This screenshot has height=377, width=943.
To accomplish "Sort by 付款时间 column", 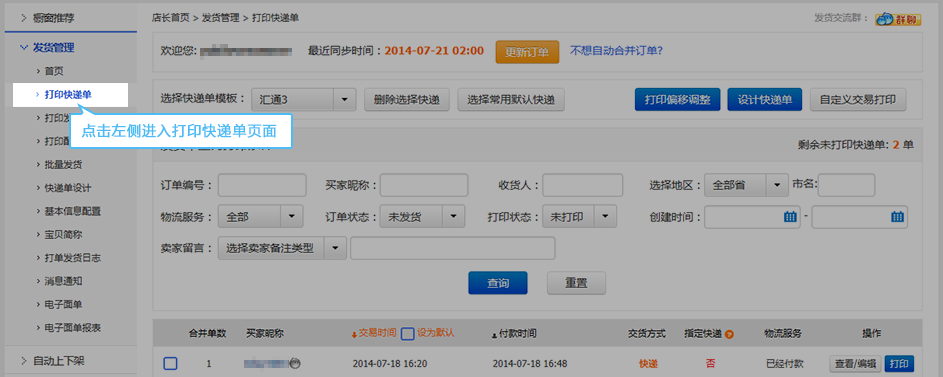I will click(x=514, y=333).
